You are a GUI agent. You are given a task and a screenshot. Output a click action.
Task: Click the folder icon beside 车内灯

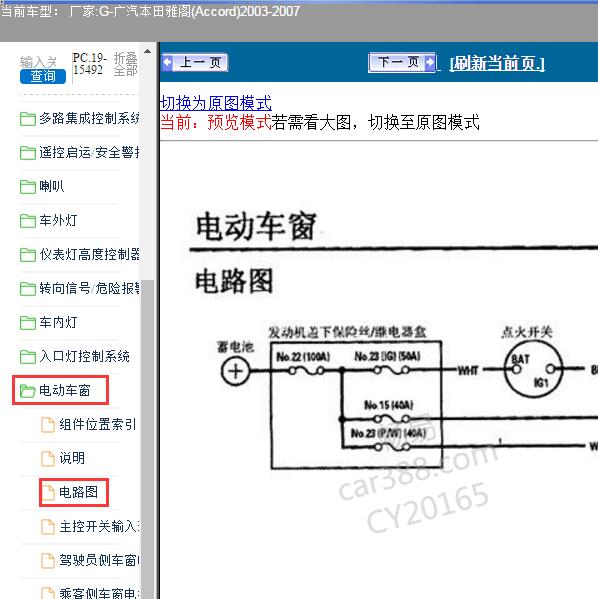(x=28, y=323)
